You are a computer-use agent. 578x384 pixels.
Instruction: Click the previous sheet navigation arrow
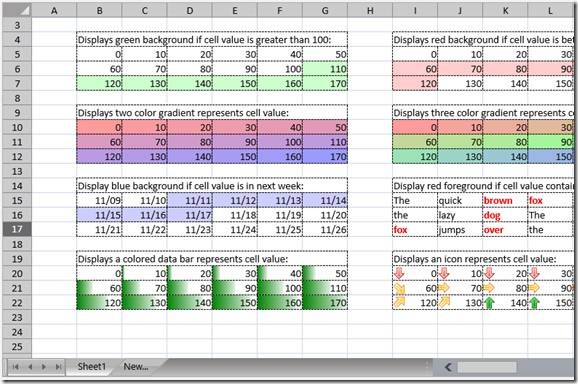[30, 367]
